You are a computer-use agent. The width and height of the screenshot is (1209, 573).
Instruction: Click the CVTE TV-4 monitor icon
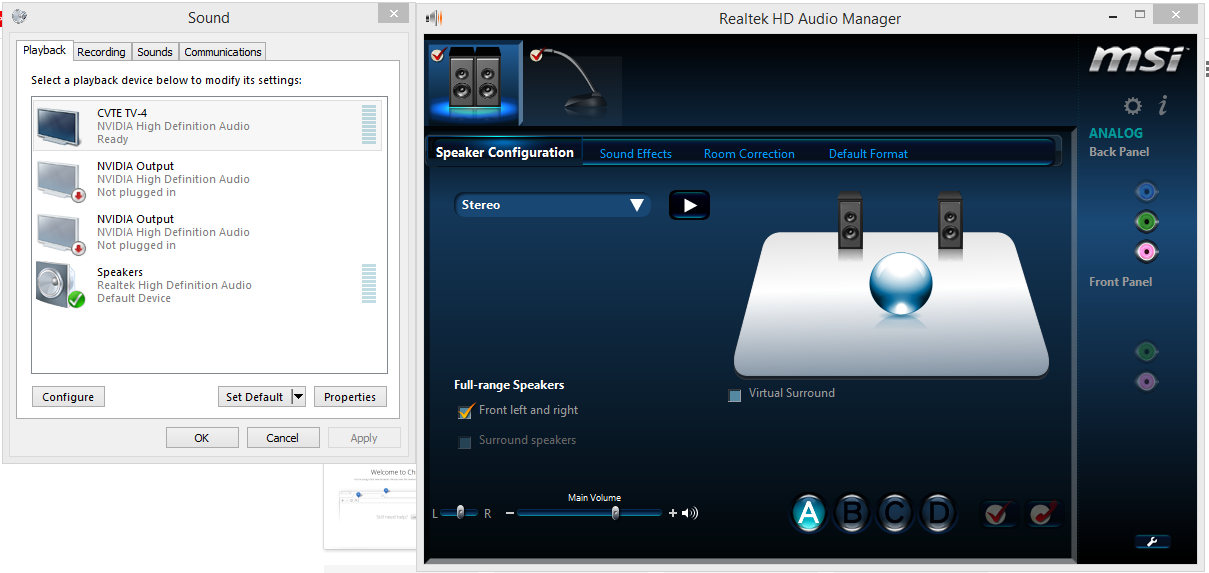[x=62, y=126]
